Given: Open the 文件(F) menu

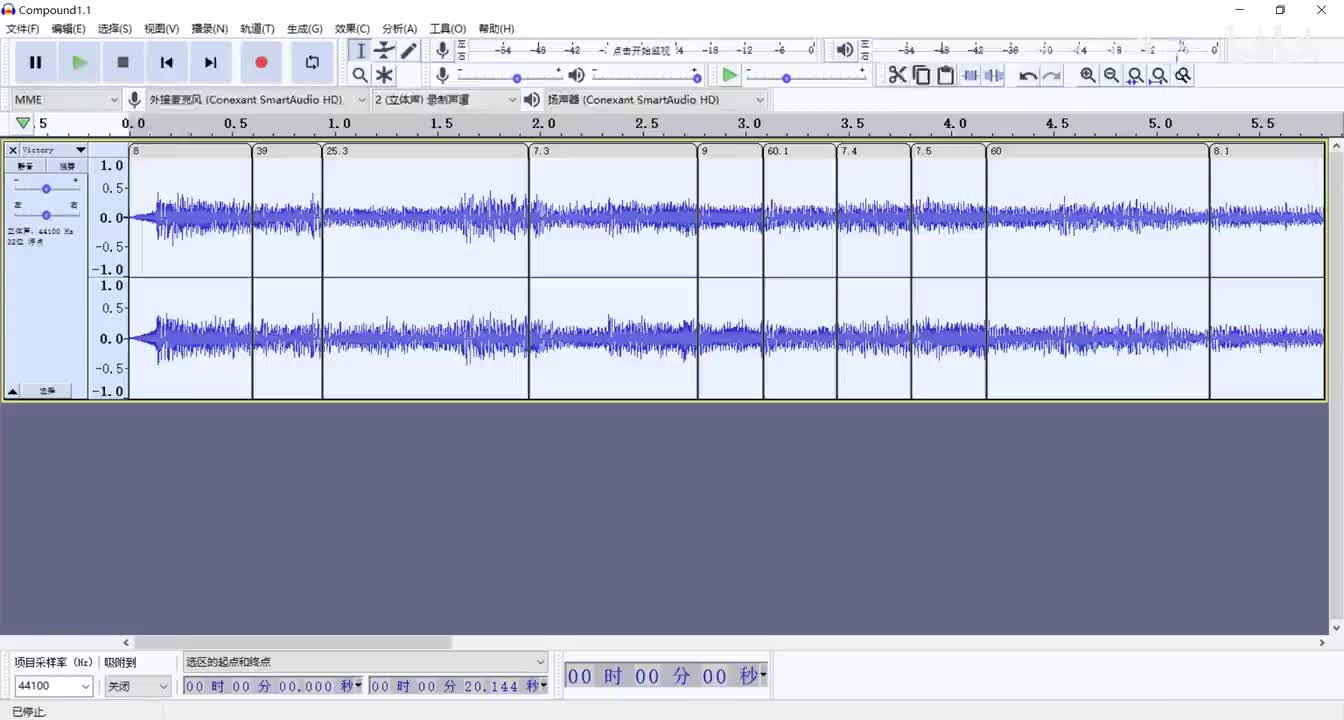Looking at the screenshot, I should coord(23,29).
